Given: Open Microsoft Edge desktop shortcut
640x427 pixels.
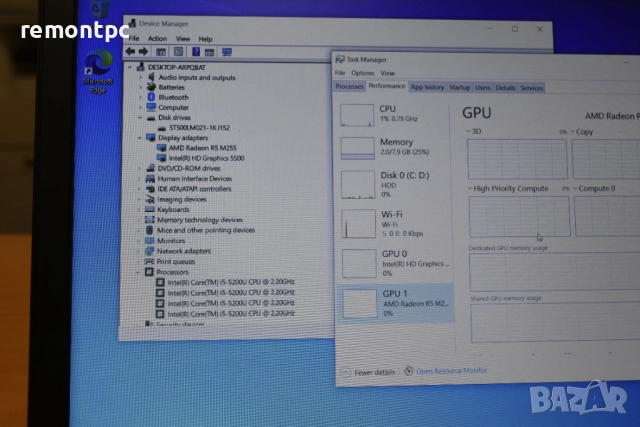Looking at the screenshot, I should 98,72.
